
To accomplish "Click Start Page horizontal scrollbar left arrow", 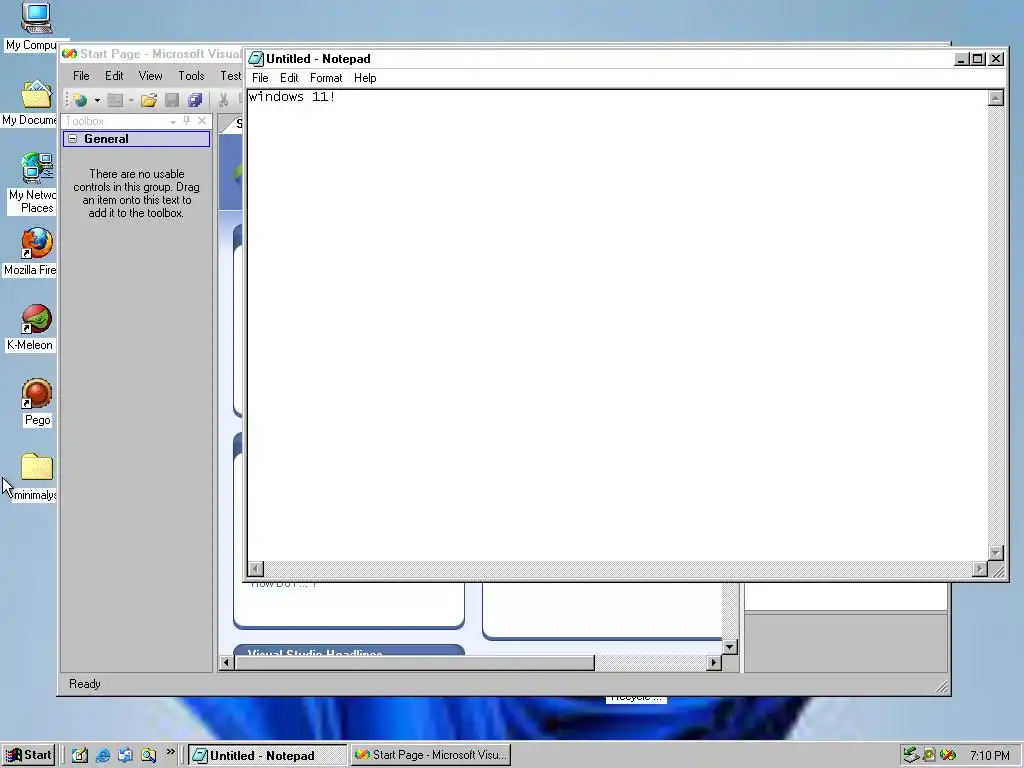I will pyautogui.click(x=226, y=663).
